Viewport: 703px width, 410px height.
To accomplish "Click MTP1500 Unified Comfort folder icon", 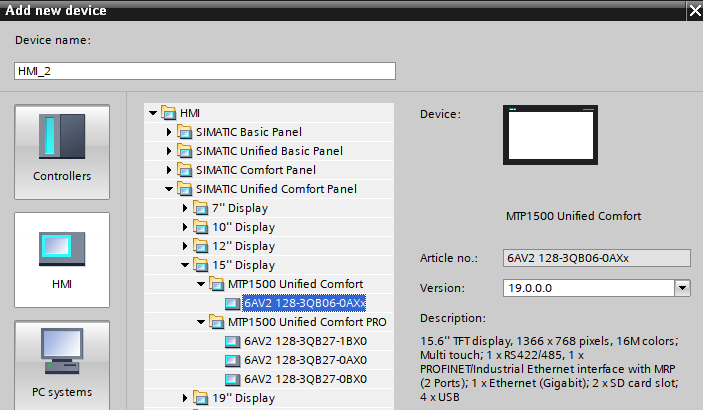I will [217, 284].
